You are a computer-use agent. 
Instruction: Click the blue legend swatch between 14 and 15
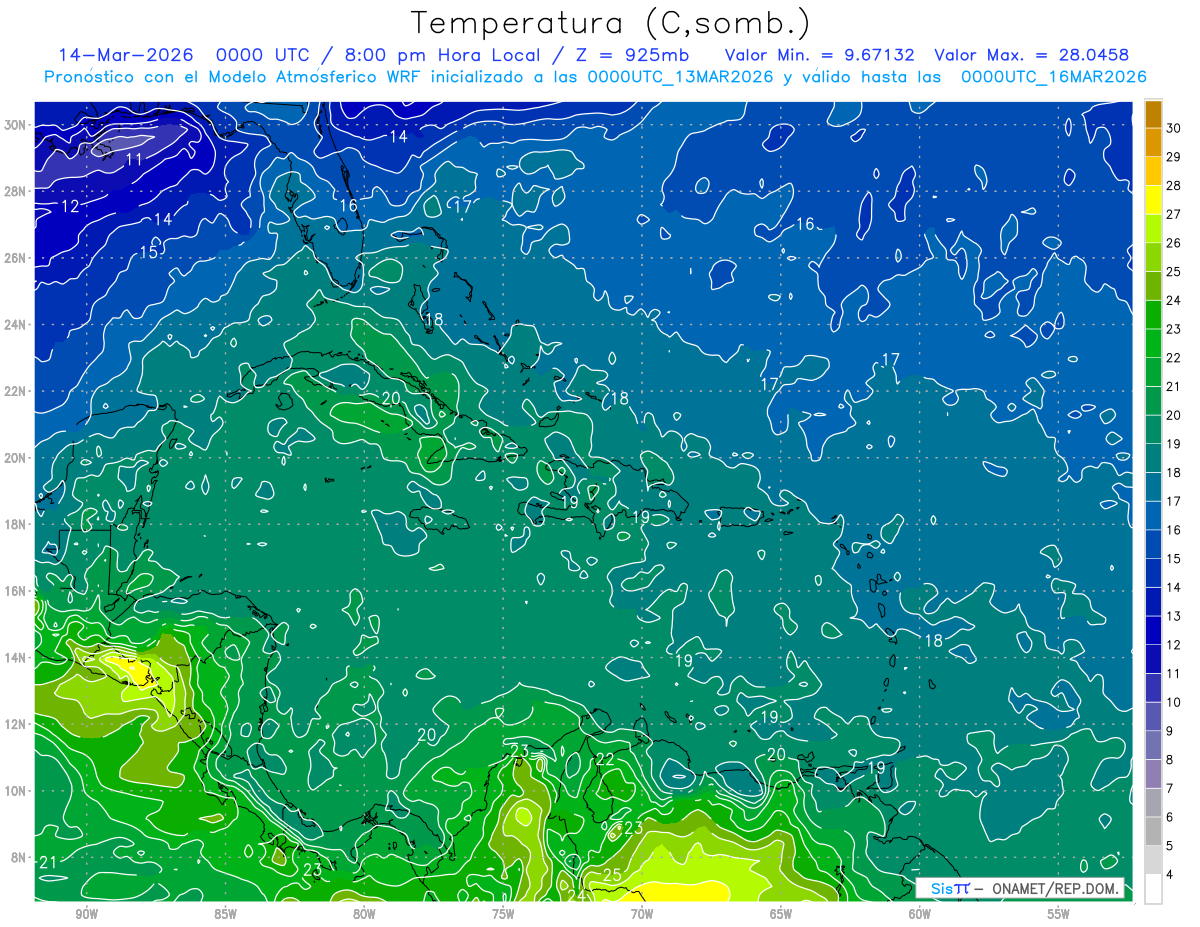coord(1153,574)
